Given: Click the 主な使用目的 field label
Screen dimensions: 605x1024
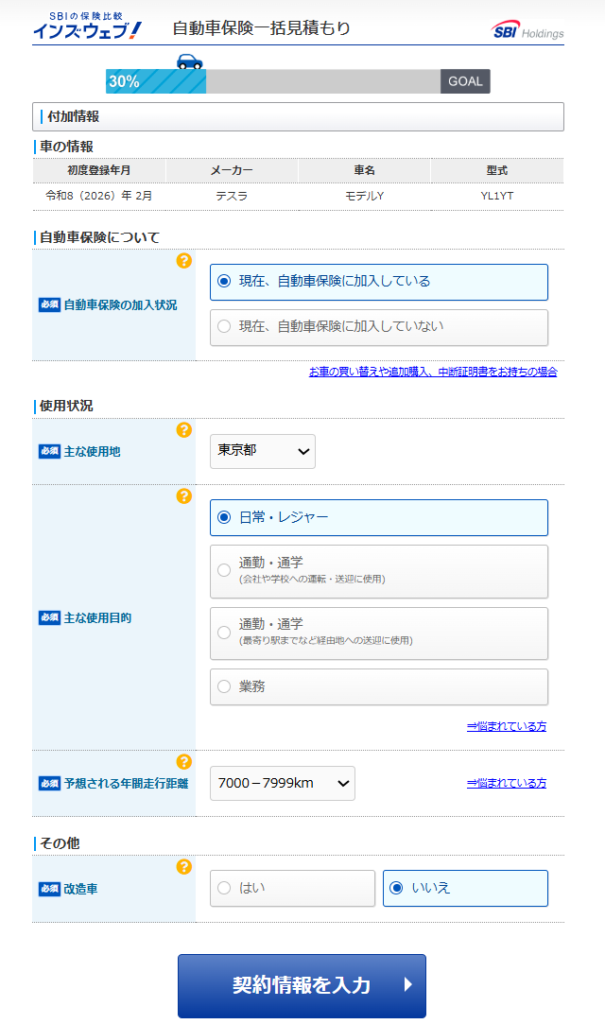Looking at the screenshot, I should [x=97, y=618].
